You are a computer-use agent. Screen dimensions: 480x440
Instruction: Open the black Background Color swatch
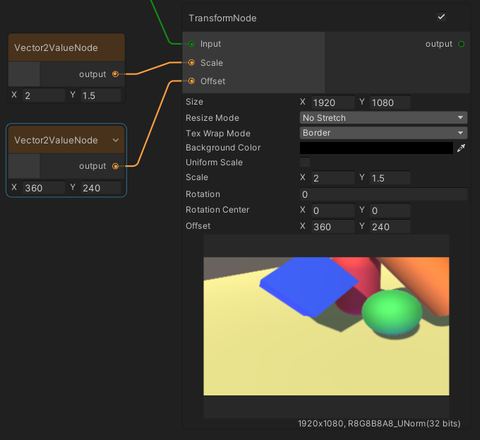pyautogui.click(x=376, y=148)
